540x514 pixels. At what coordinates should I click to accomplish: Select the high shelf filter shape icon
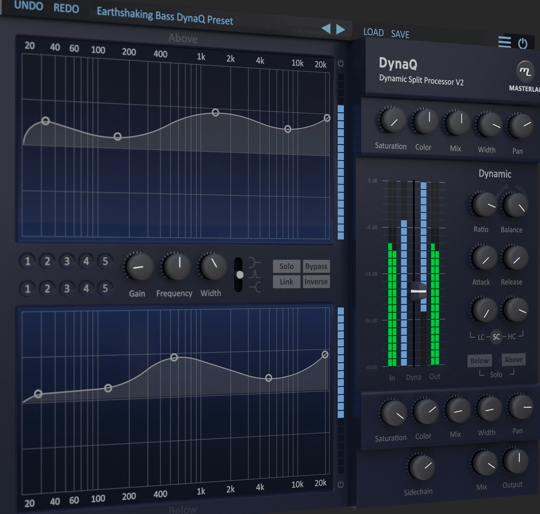[254, 286]
